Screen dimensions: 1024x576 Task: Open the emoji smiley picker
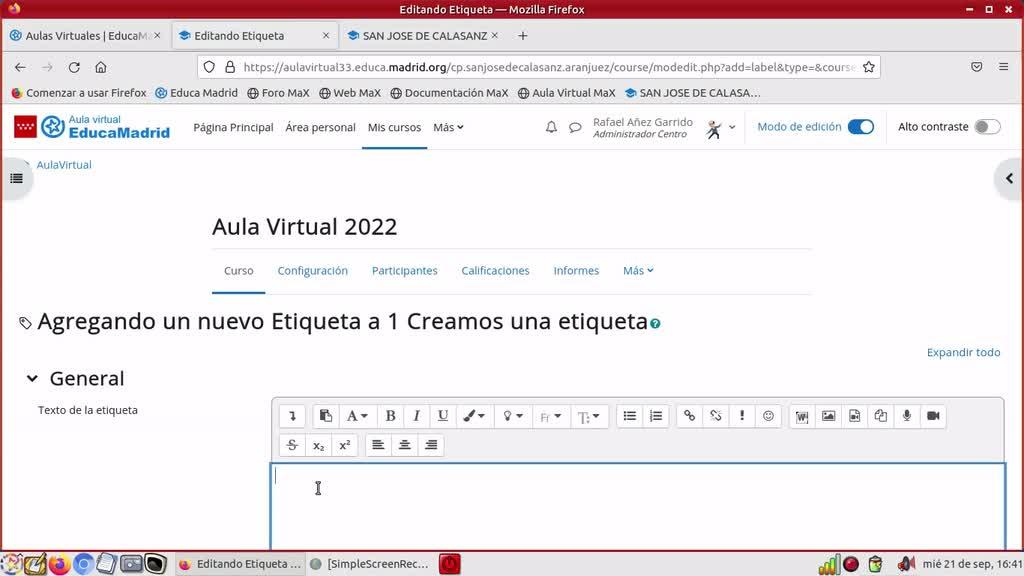pos(768,416)
